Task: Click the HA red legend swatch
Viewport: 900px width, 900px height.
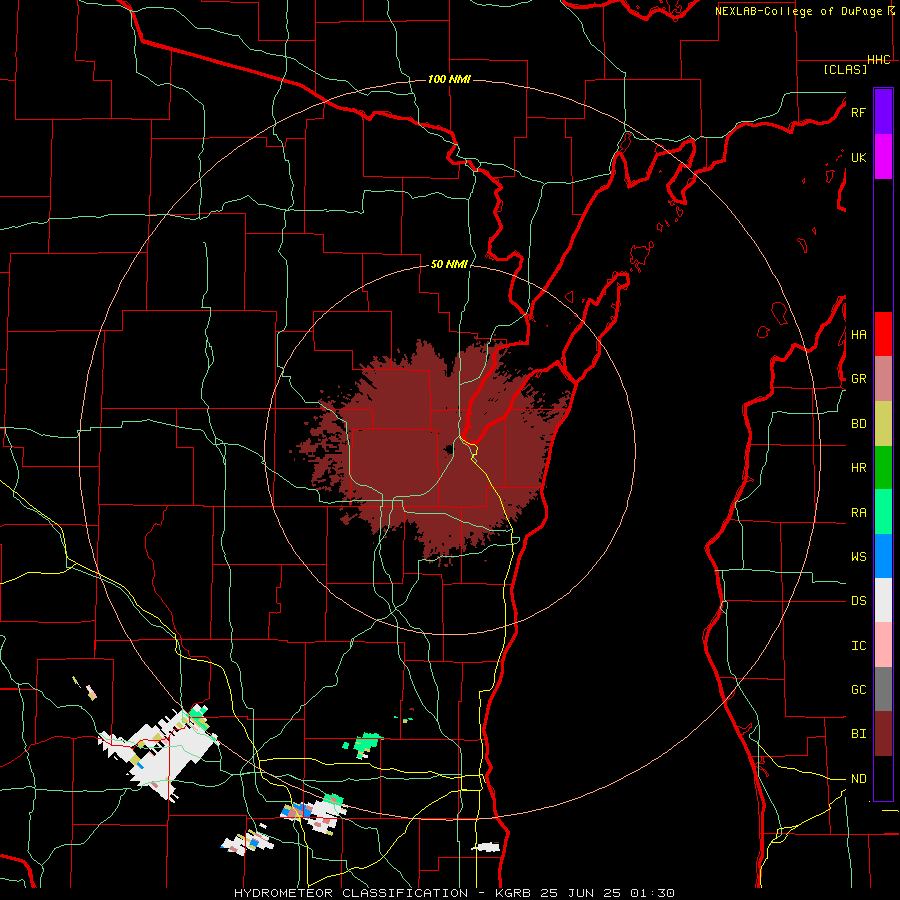Action: (x=883, y=334)
